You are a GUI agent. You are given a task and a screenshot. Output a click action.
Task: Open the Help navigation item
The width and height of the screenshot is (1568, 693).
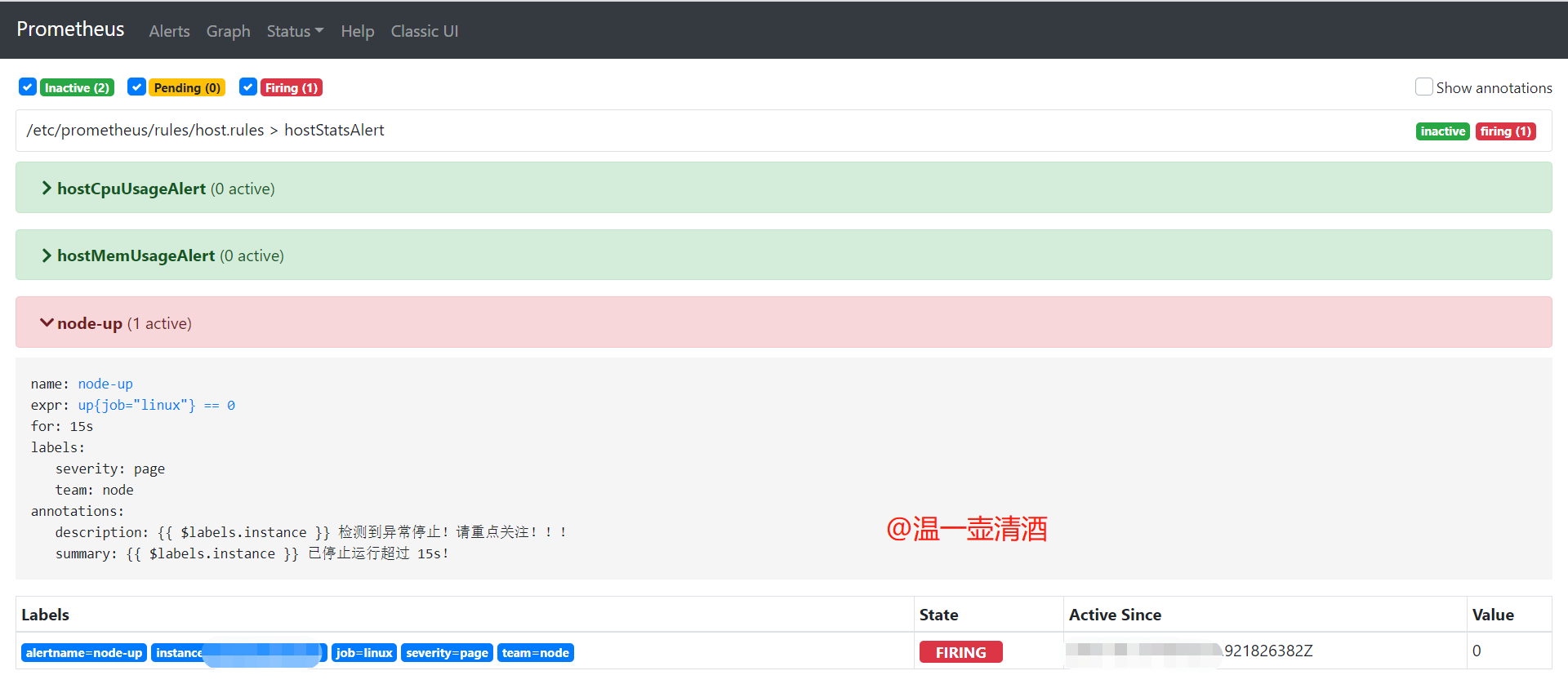pyautogui.click(x=358, y=31)
